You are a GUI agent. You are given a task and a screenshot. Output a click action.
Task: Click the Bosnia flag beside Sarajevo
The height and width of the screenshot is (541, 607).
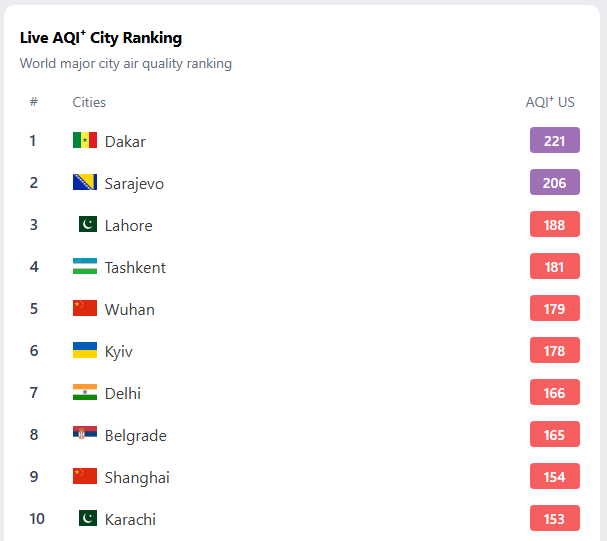85,183
